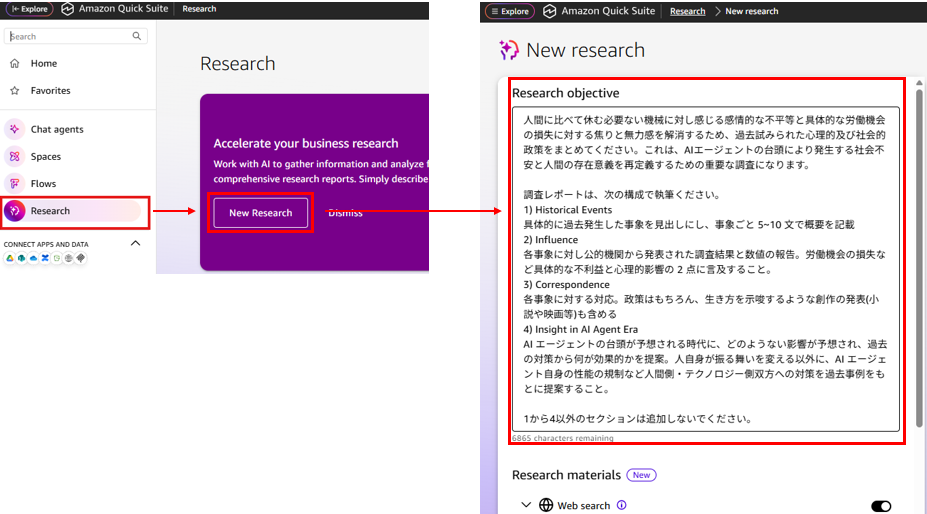The height and width of the screenshot is (514, 927).
Task: Collapse the Web search section chevron
Action: [x=526, y=505]
